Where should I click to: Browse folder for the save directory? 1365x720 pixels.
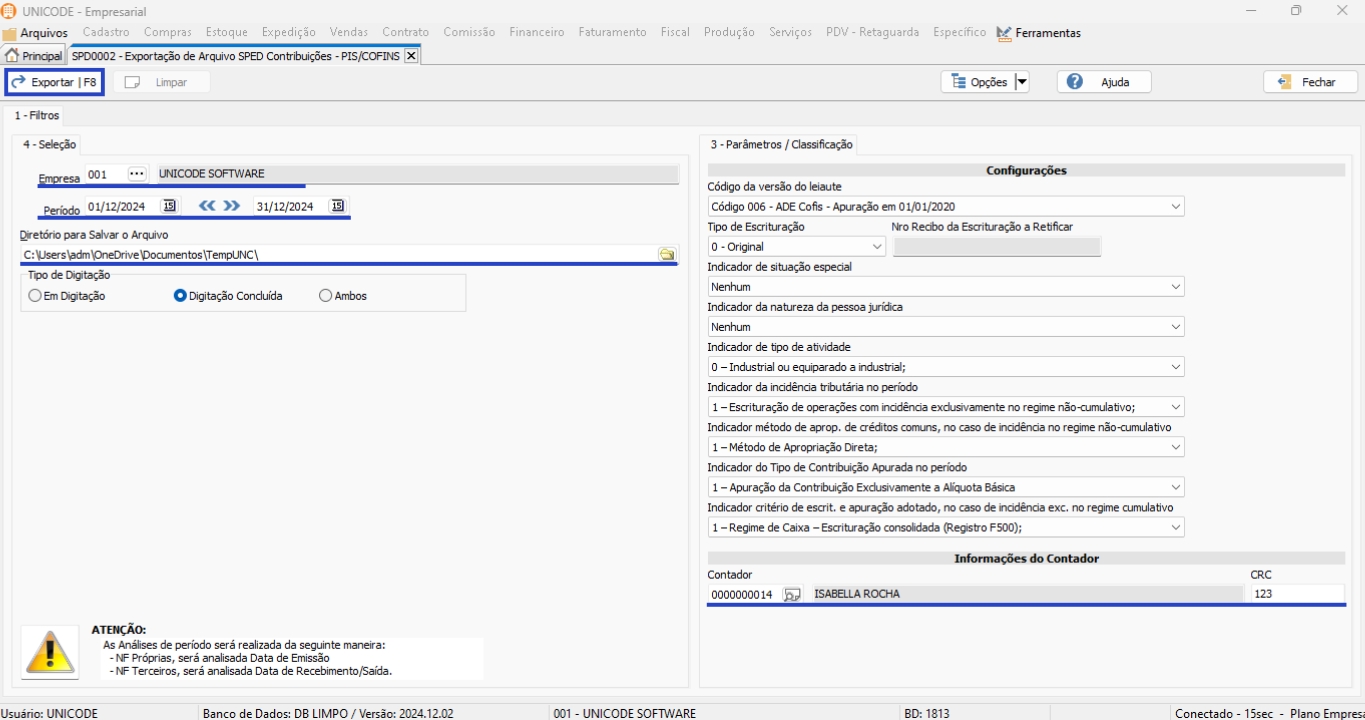667,255
